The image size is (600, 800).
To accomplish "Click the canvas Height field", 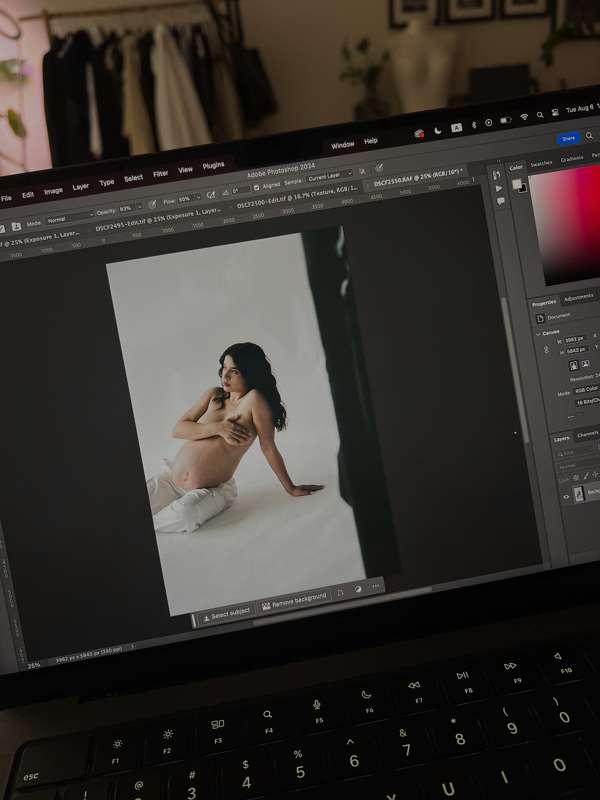I will [577, 351].
